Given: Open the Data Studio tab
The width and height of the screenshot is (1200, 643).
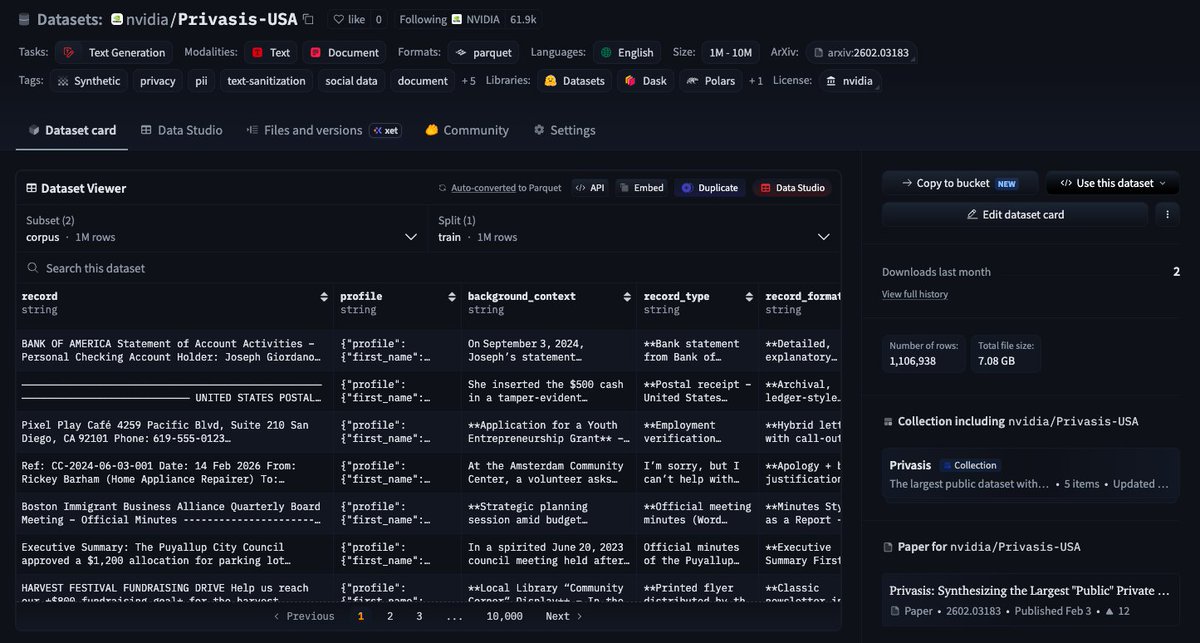Looking at the screenshot, I should pos(181,130).
